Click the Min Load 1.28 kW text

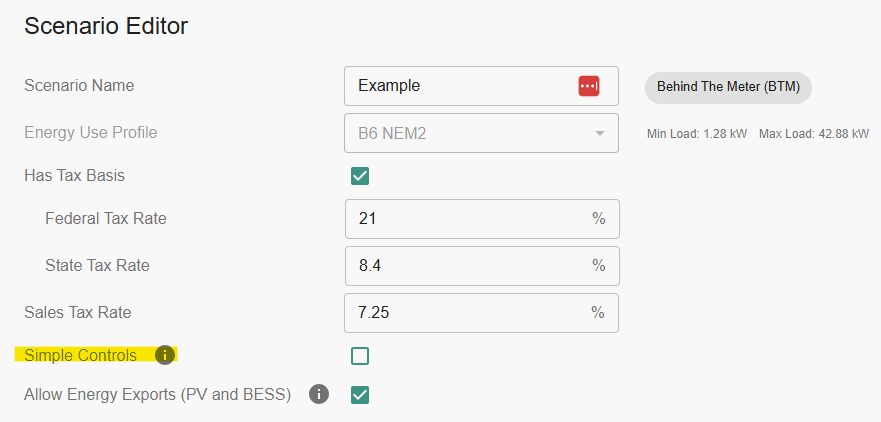coord(697,134)
